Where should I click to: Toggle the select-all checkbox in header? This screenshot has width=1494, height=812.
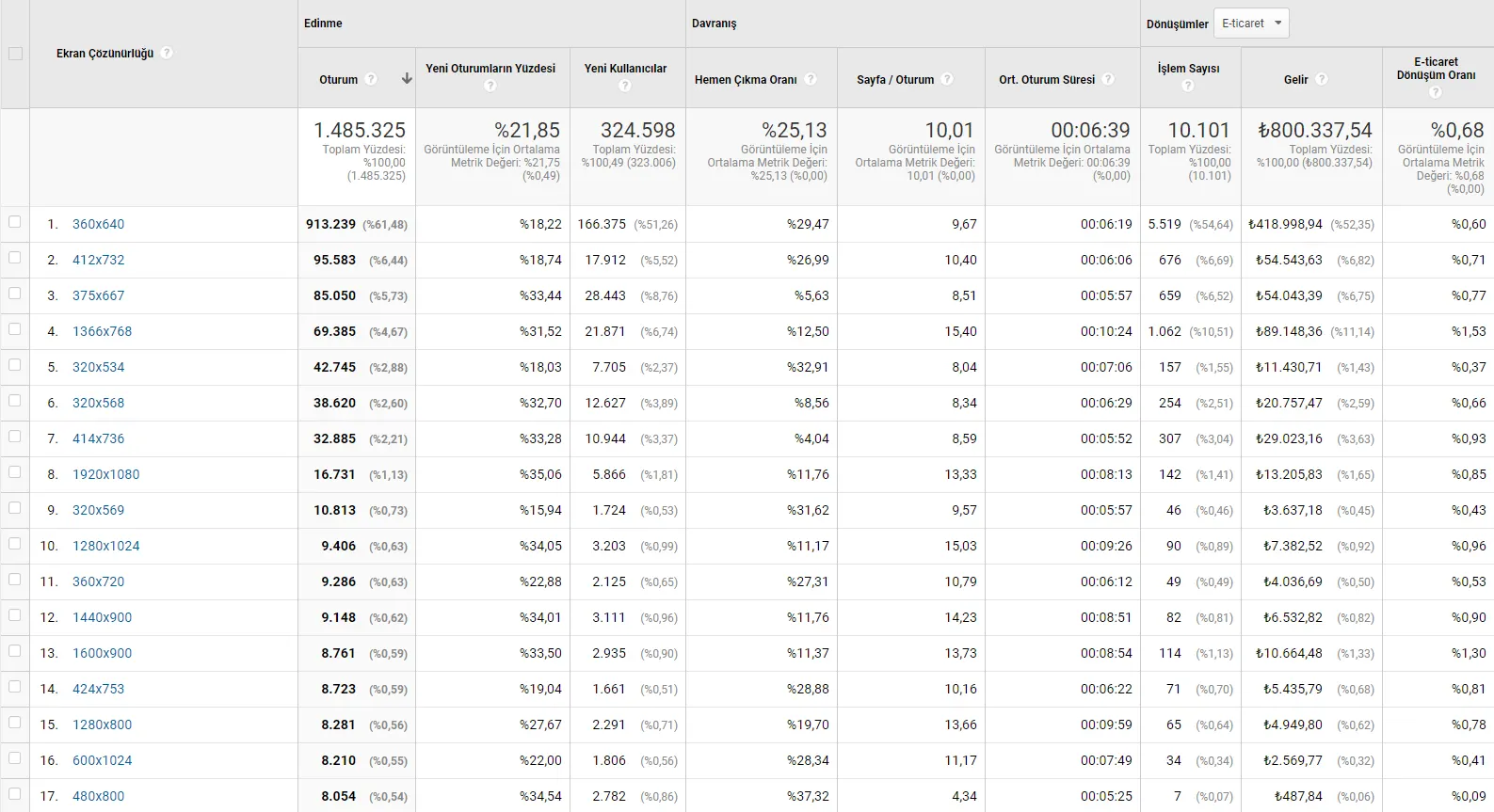[x=15, y=54]
